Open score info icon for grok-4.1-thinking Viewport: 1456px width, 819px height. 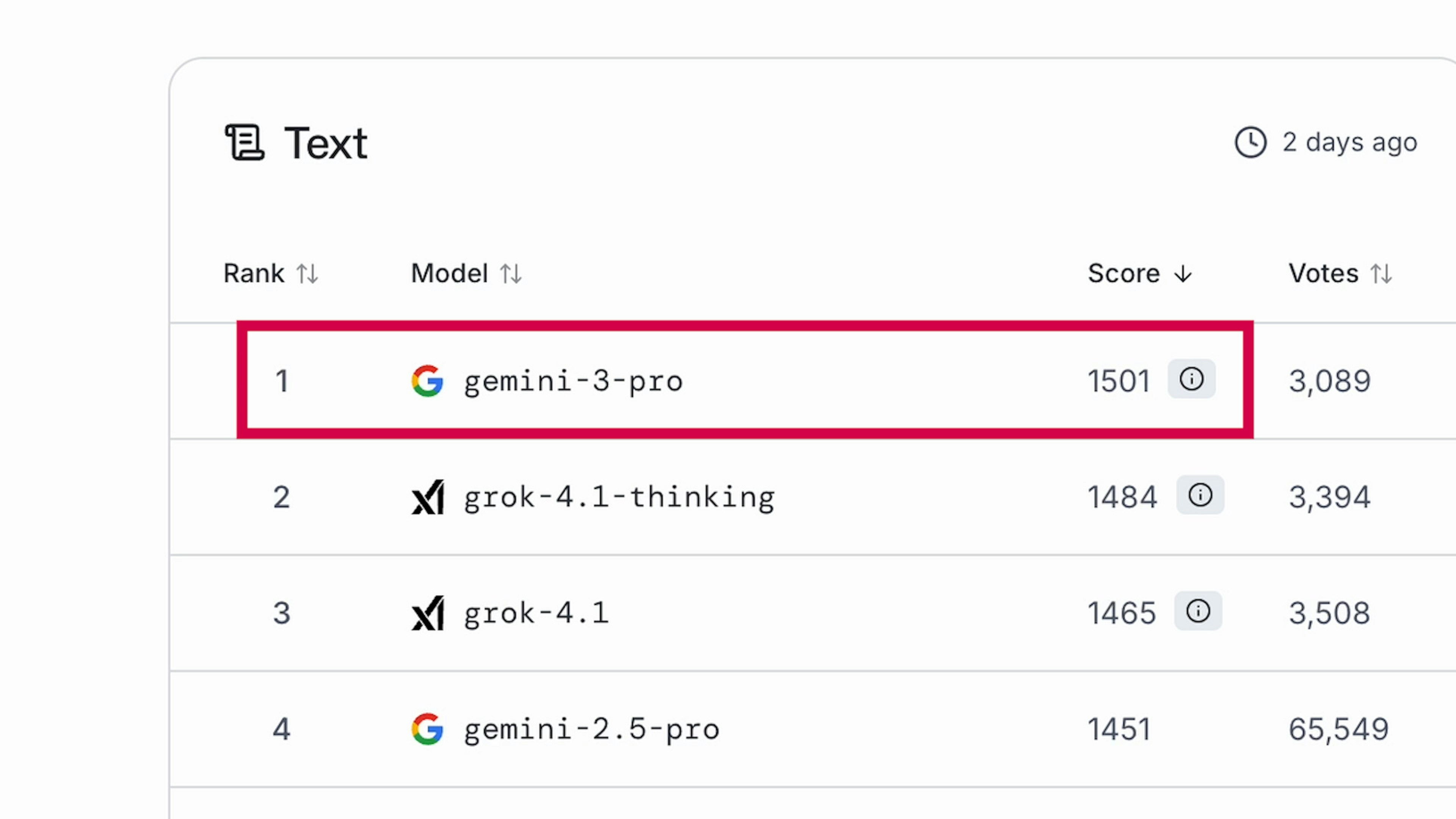point(1200,495)
